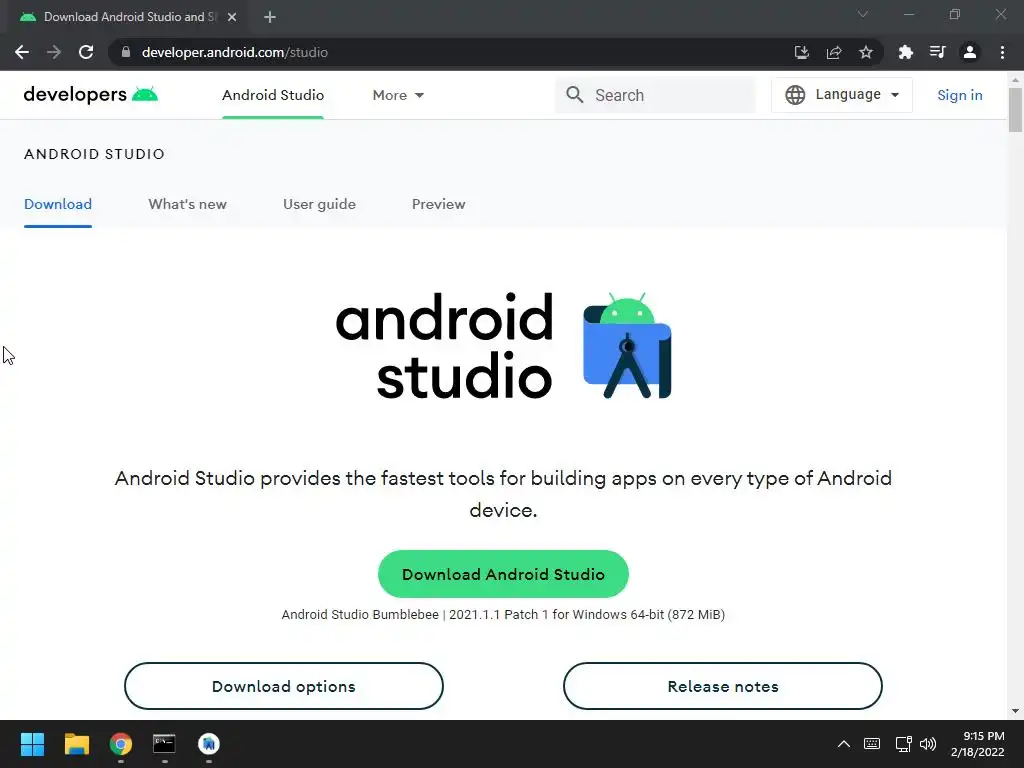Click the Sign in link

point(959,95)
